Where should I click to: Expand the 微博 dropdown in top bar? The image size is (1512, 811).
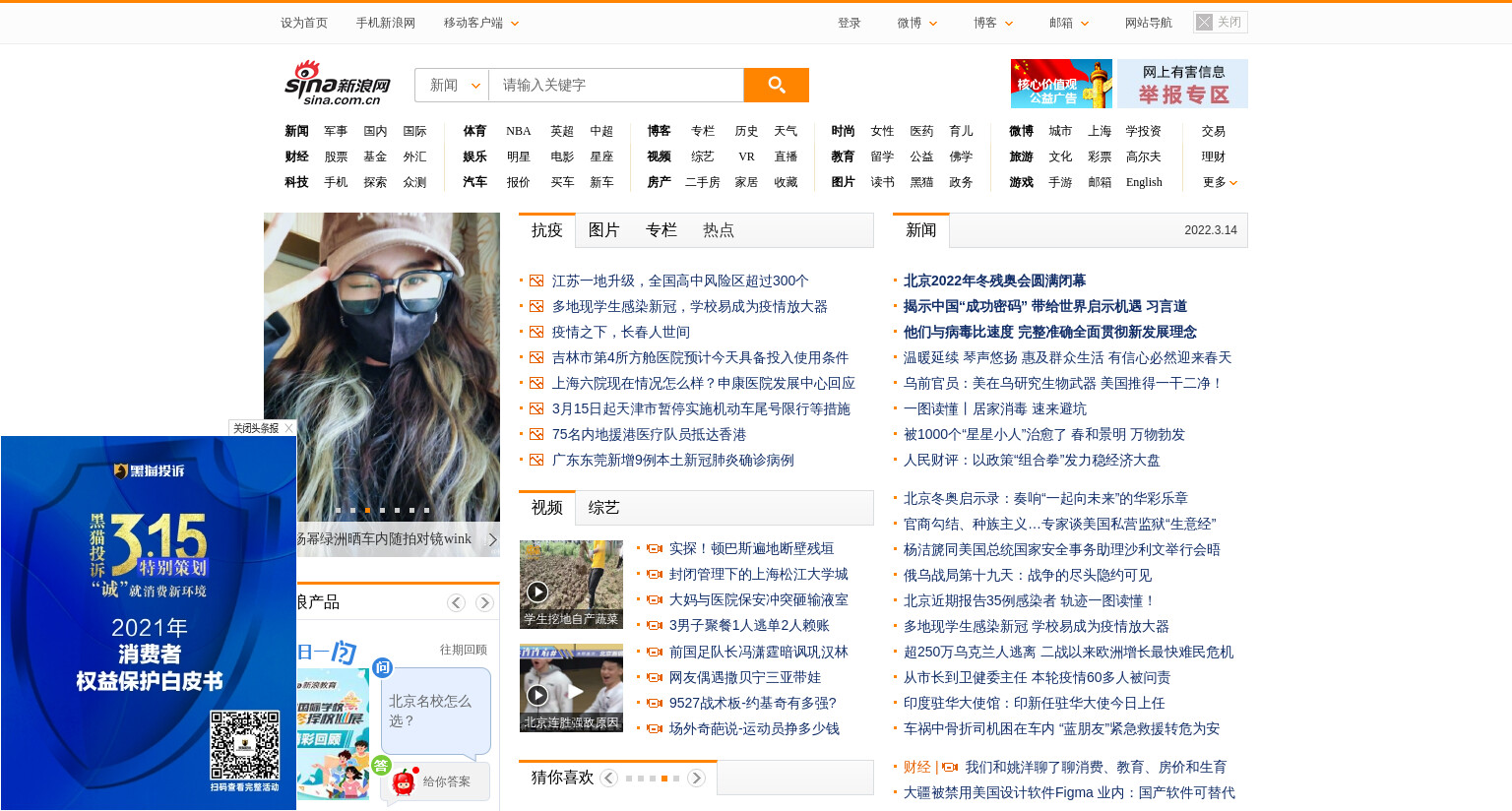point(917,23)
